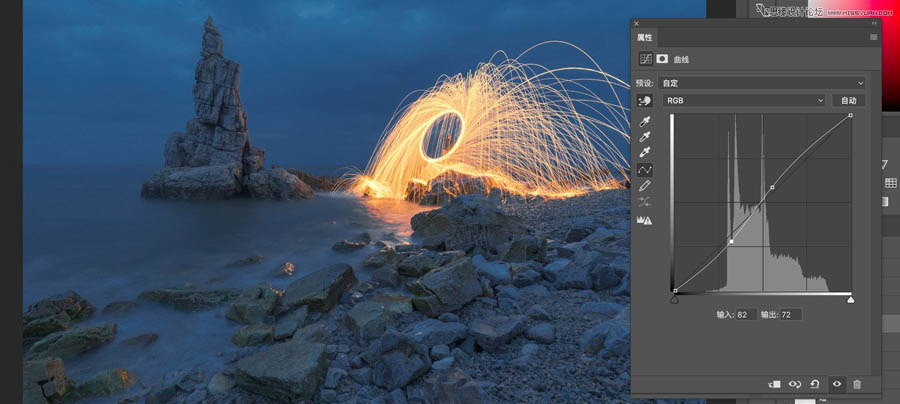900x404 pixels.
Task: Reset curves to adjustment defaults
Action: 814,384
